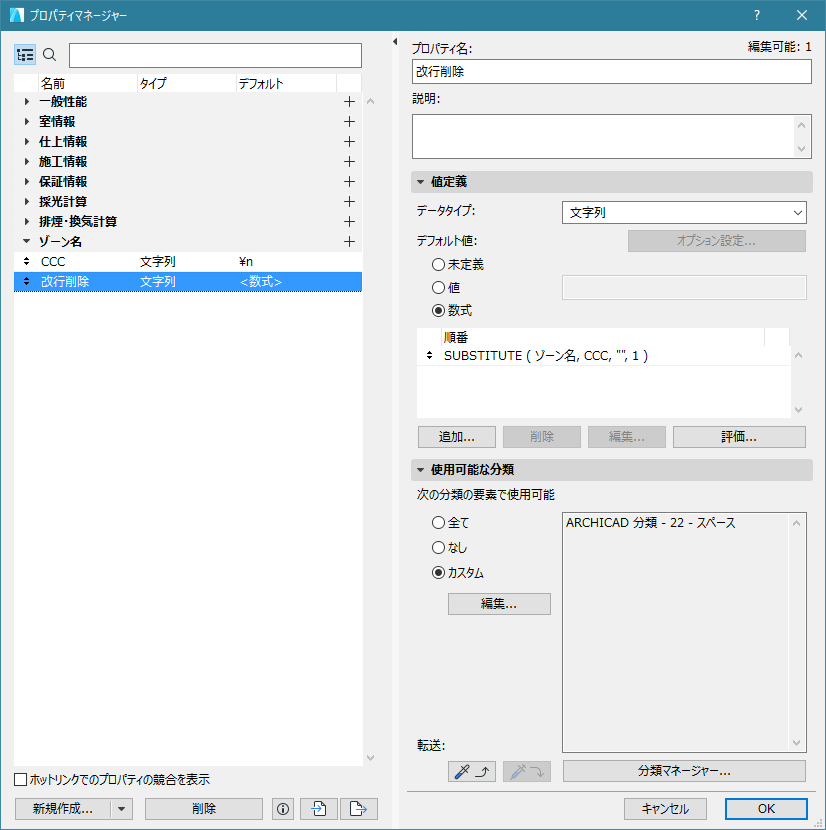Sort by the デフォルト column header
This screenshot has height=830, width=826.
pyautogui.click(x=286, y=84)
